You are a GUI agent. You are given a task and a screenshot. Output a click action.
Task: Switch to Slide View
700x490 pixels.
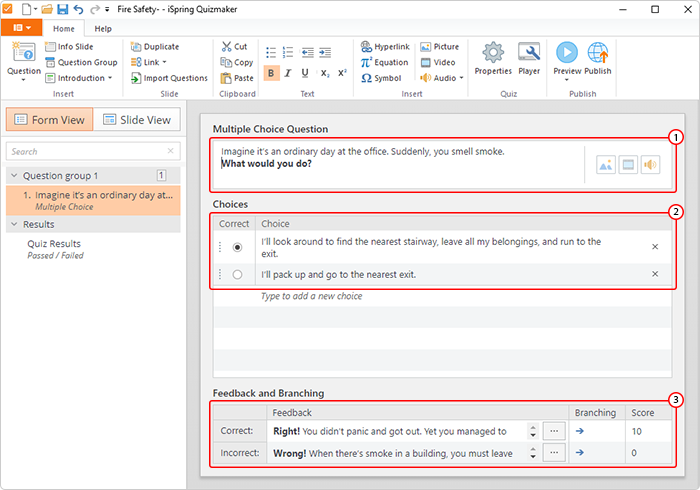click(x=137, y=120)
